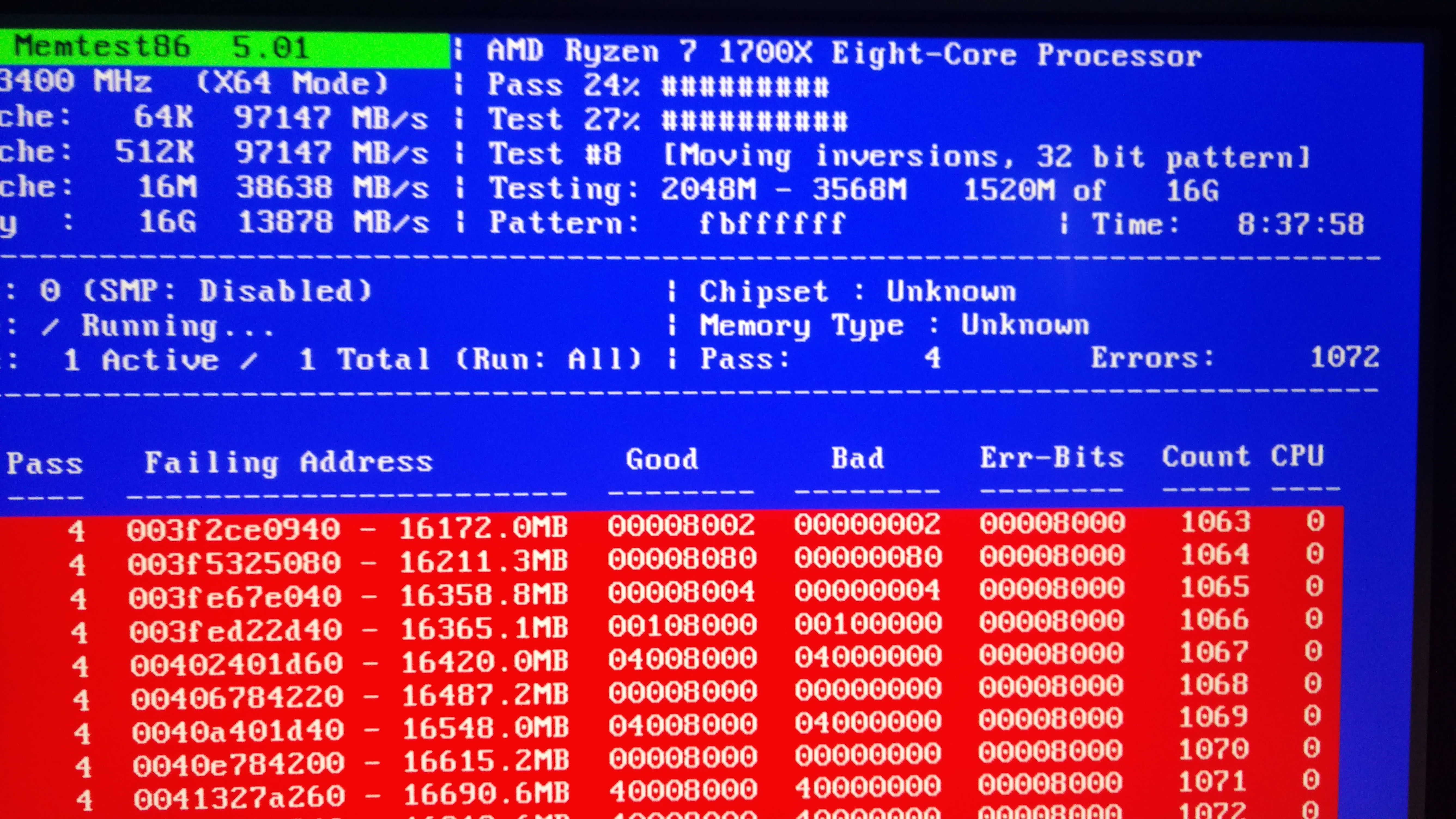Click the Chipset : Unknown field
The height and width of the screenshot is (819, 1456).
pos(857,292)
